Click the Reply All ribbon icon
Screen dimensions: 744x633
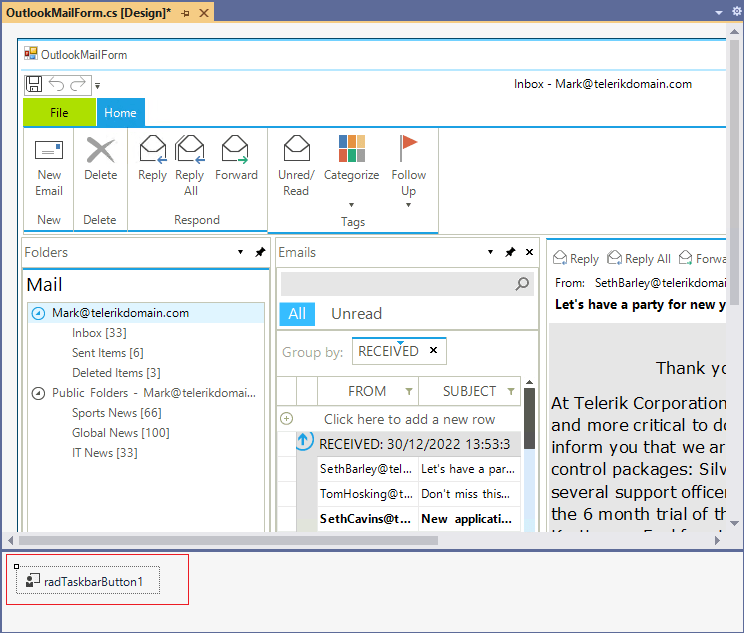[190, 149]
